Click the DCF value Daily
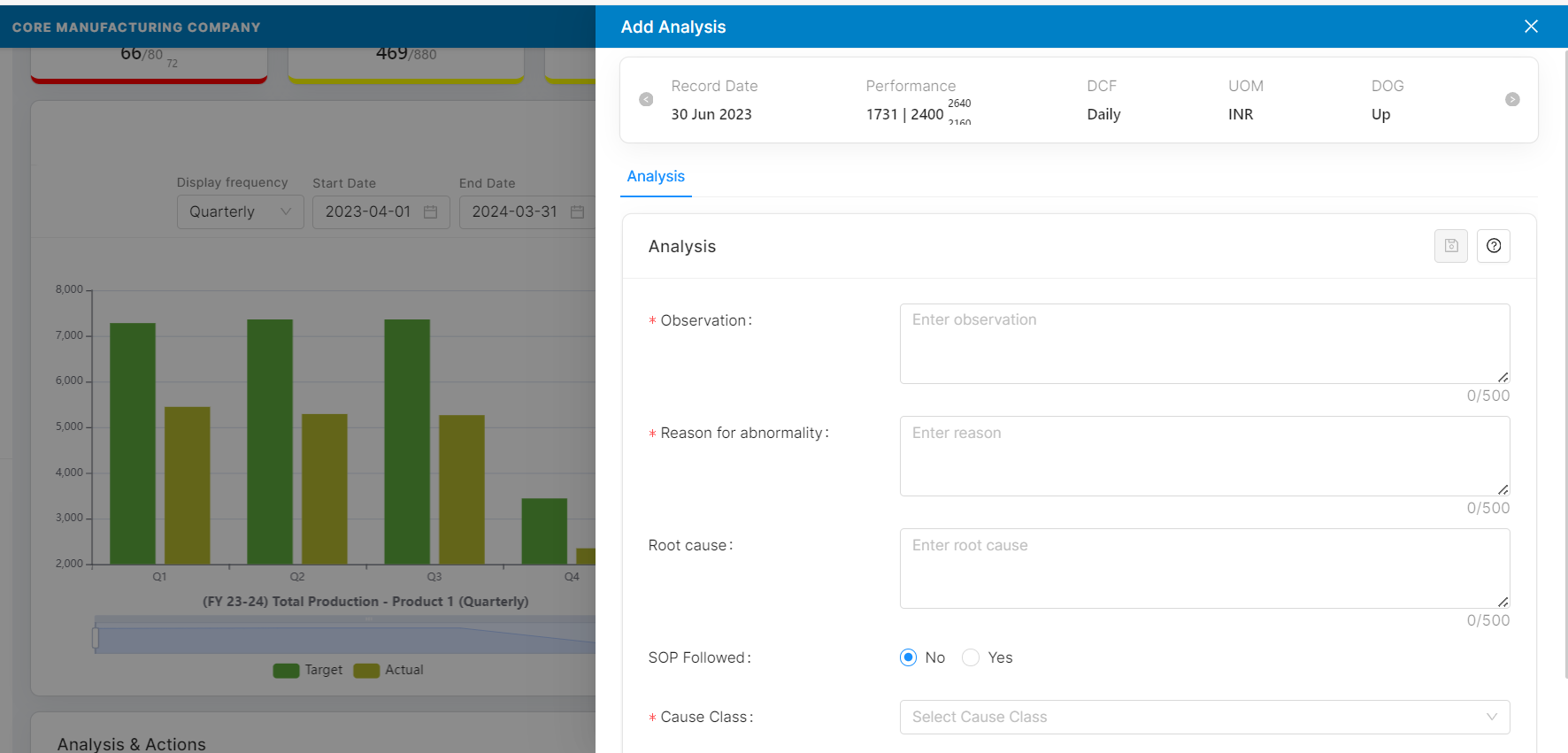The image size is (1568, 753). pos(1103,114)
